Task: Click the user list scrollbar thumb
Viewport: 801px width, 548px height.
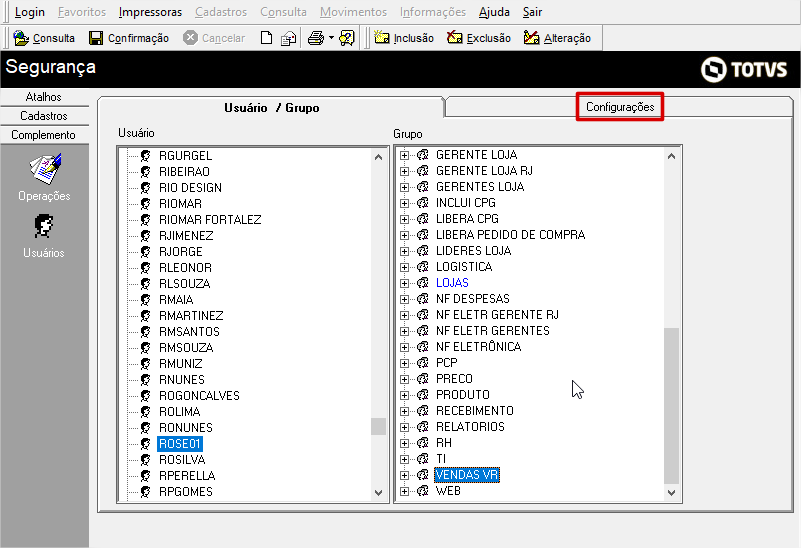Action: coord(378,426)
